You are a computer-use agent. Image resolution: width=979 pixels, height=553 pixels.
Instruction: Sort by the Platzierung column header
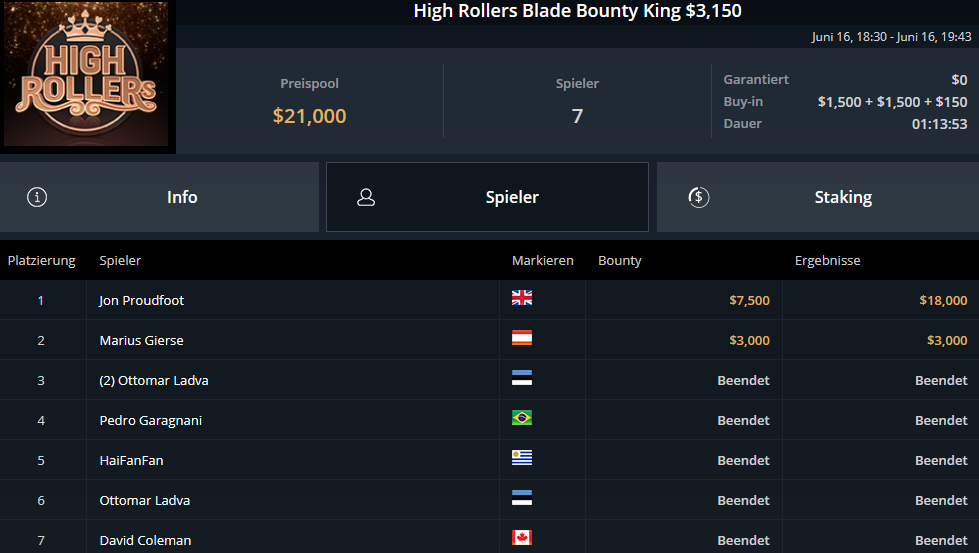41,261
